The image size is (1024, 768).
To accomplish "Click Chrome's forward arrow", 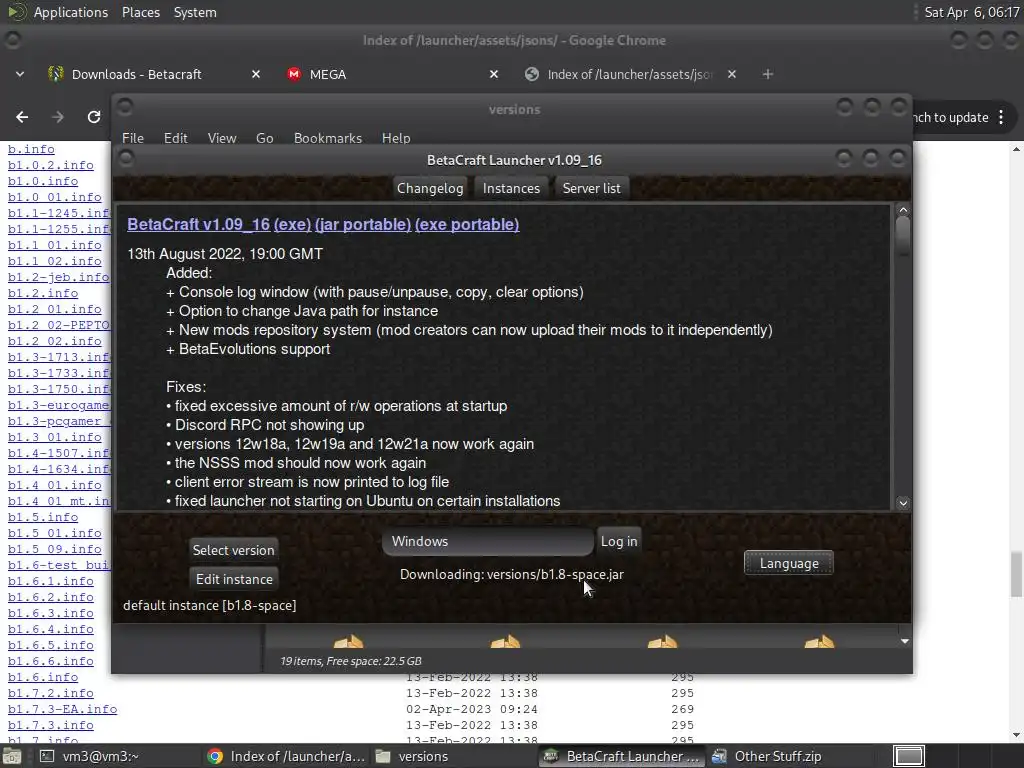I will click(57, 117).
